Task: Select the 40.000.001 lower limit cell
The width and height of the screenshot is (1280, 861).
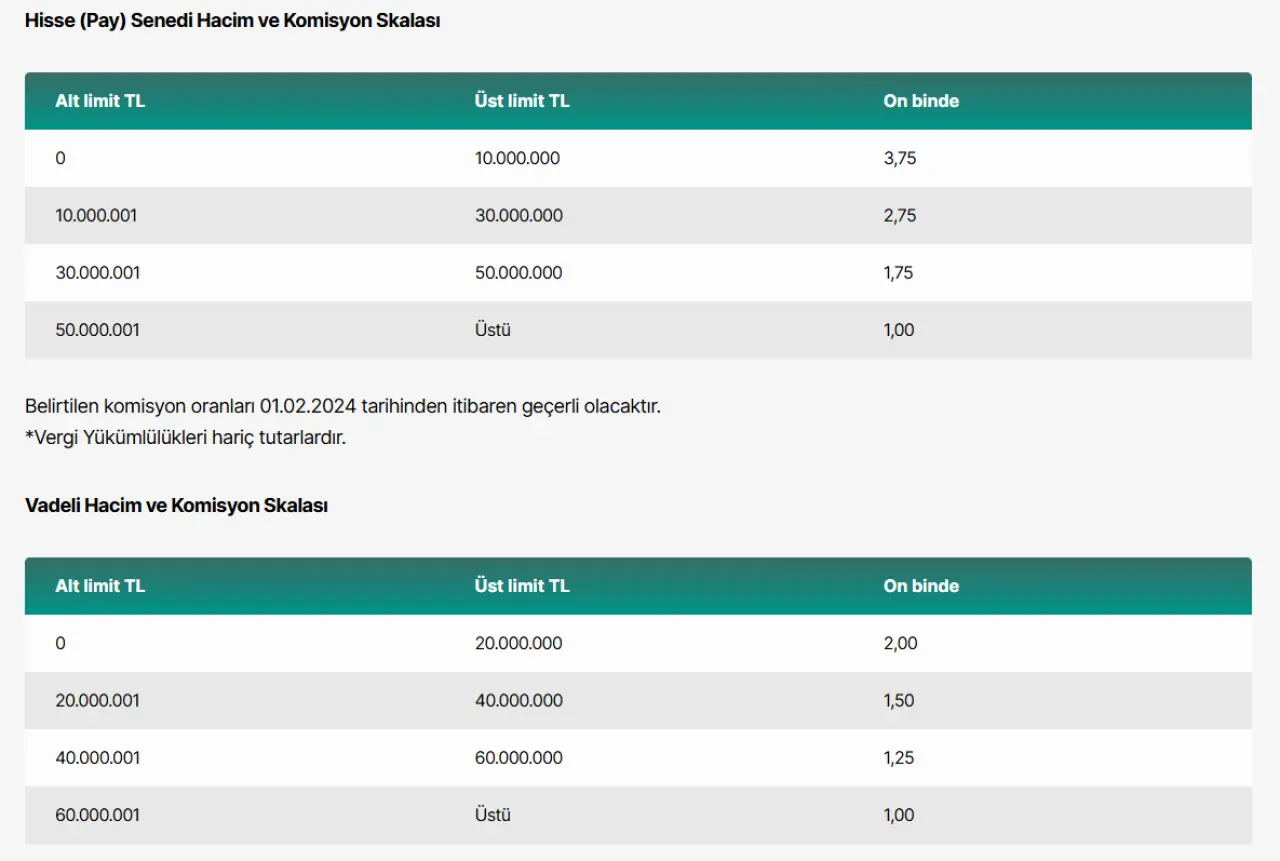Action: point(97,758)
